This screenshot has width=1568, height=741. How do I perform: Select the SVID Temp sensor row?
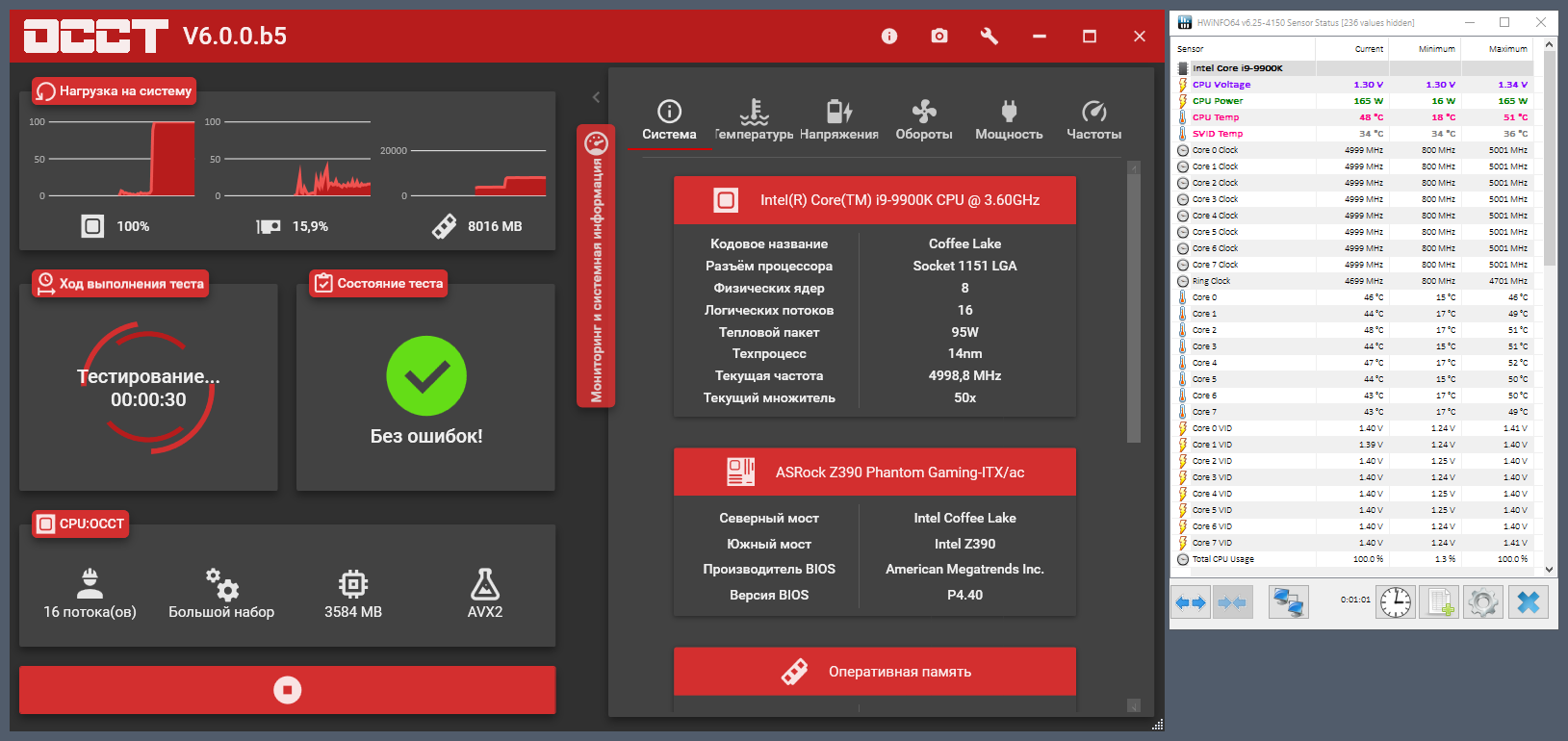click(1352, 134)
